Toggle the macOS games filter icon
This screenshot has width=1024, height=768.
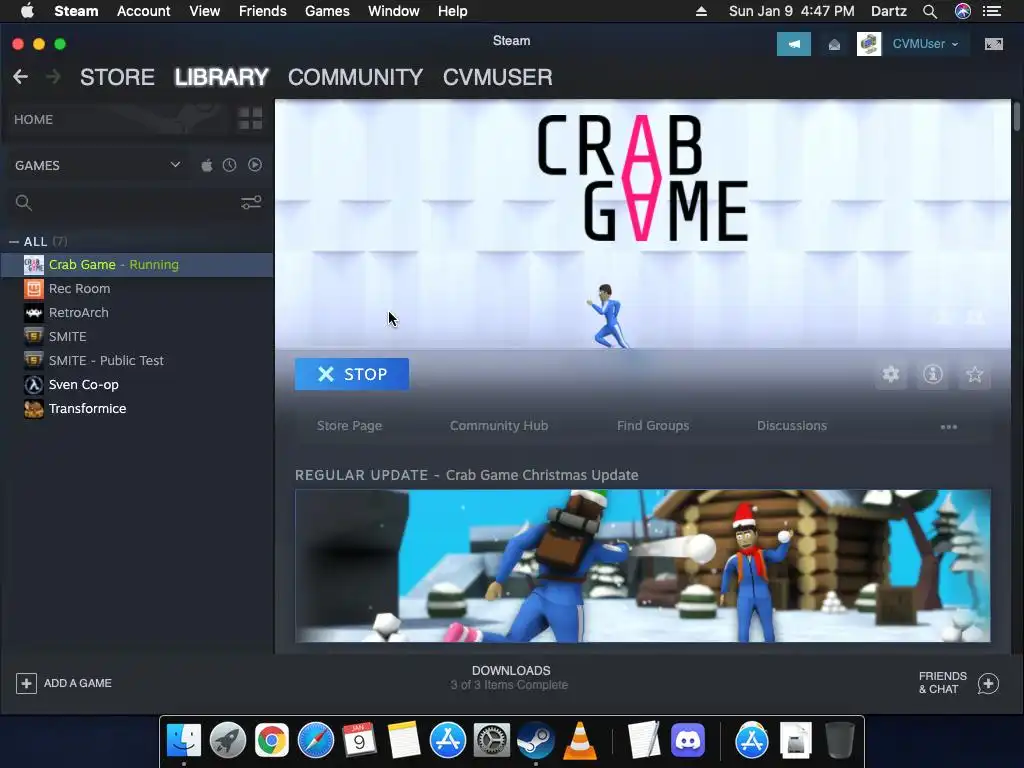tap(207, 165)
